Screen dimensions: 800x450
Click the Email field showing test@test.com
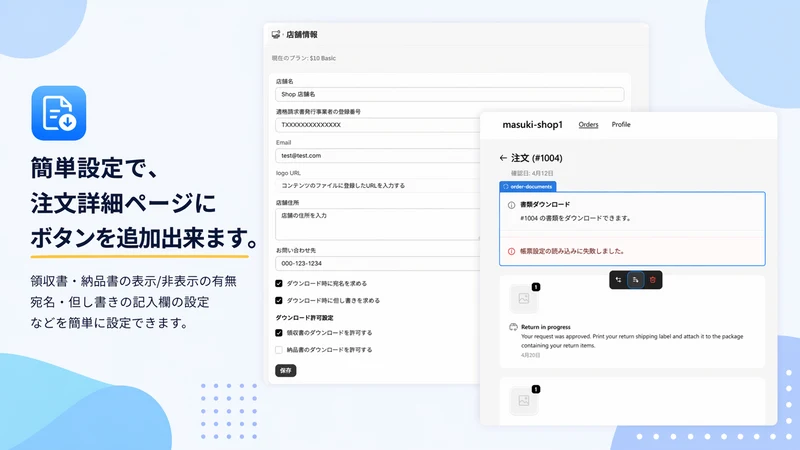[x=378, y=156]
